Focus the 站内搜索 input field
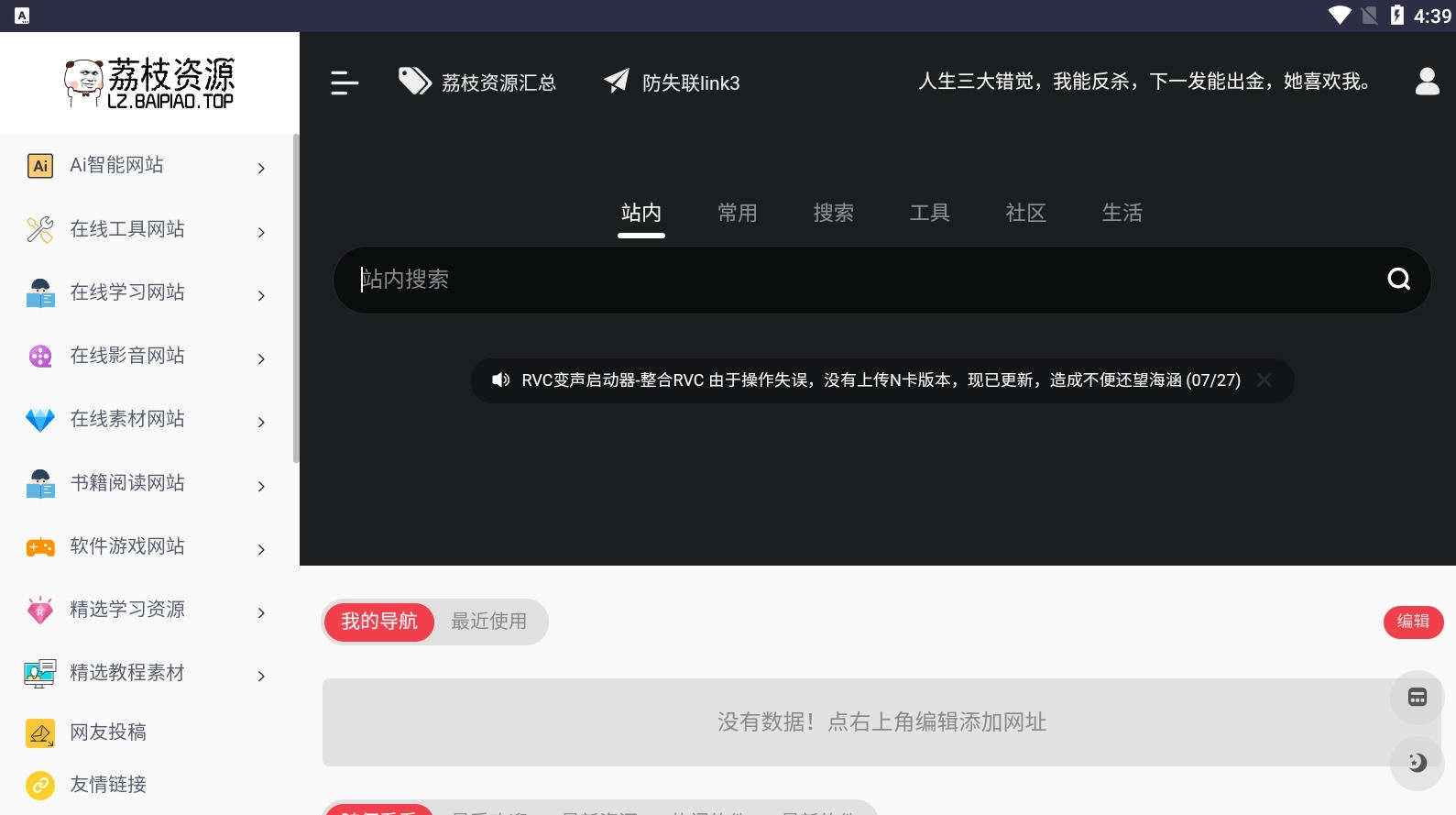 [x=861, y=280]
